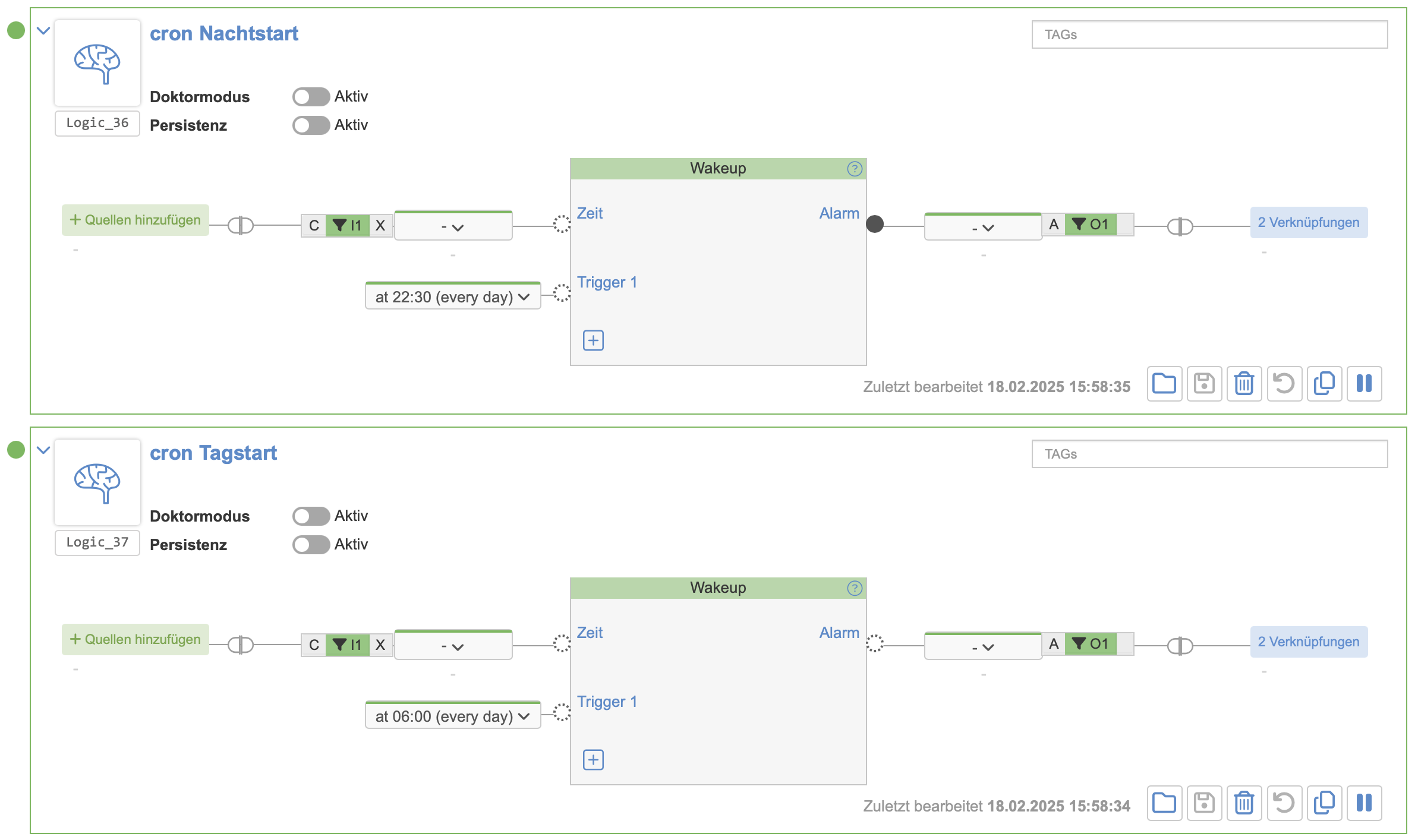The width and height of the screenshot is (1418, 840).
Task: Open Wakeup help icon in cron Nachtstart
Action: pos(854,169)
